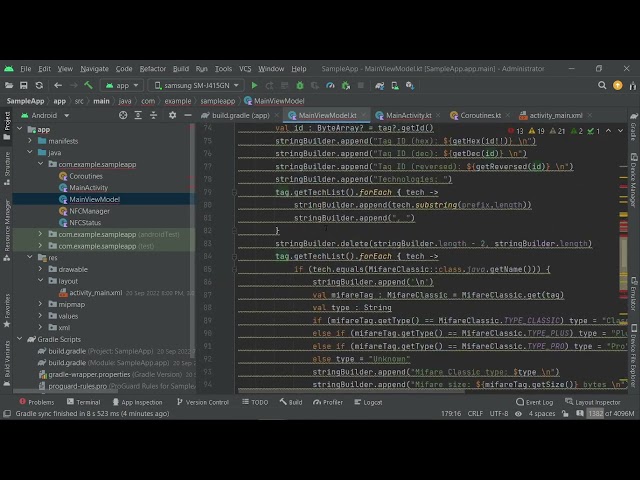Image resolution: width=640 pixels, height=480 pixels.
Task: Expand the manifests folder
Action: [30, 141]
